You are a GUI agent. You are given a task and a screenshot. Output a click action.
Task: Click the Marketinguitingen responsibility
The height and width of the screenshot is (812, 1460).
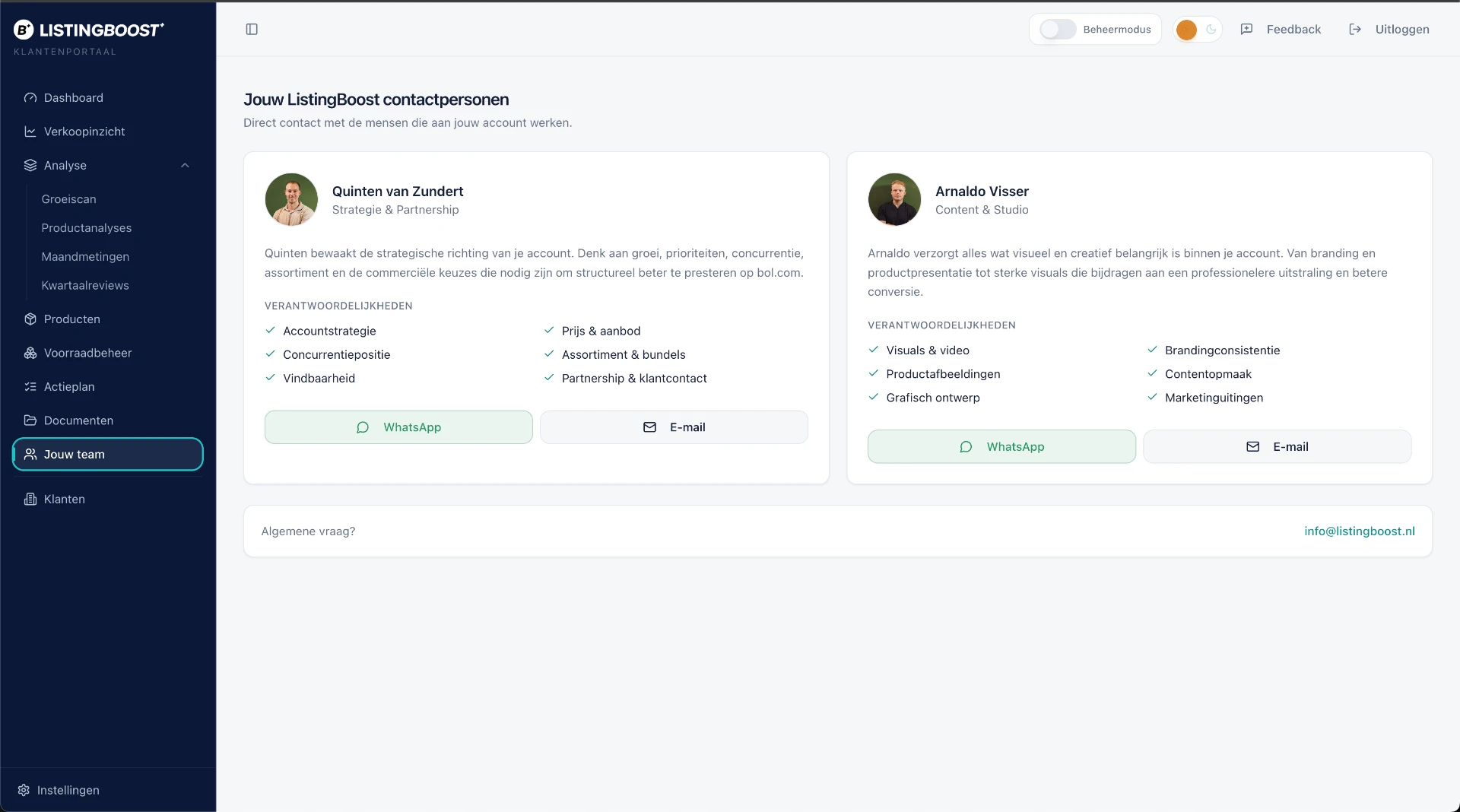pyautogui.click(x=1214, y=398)
